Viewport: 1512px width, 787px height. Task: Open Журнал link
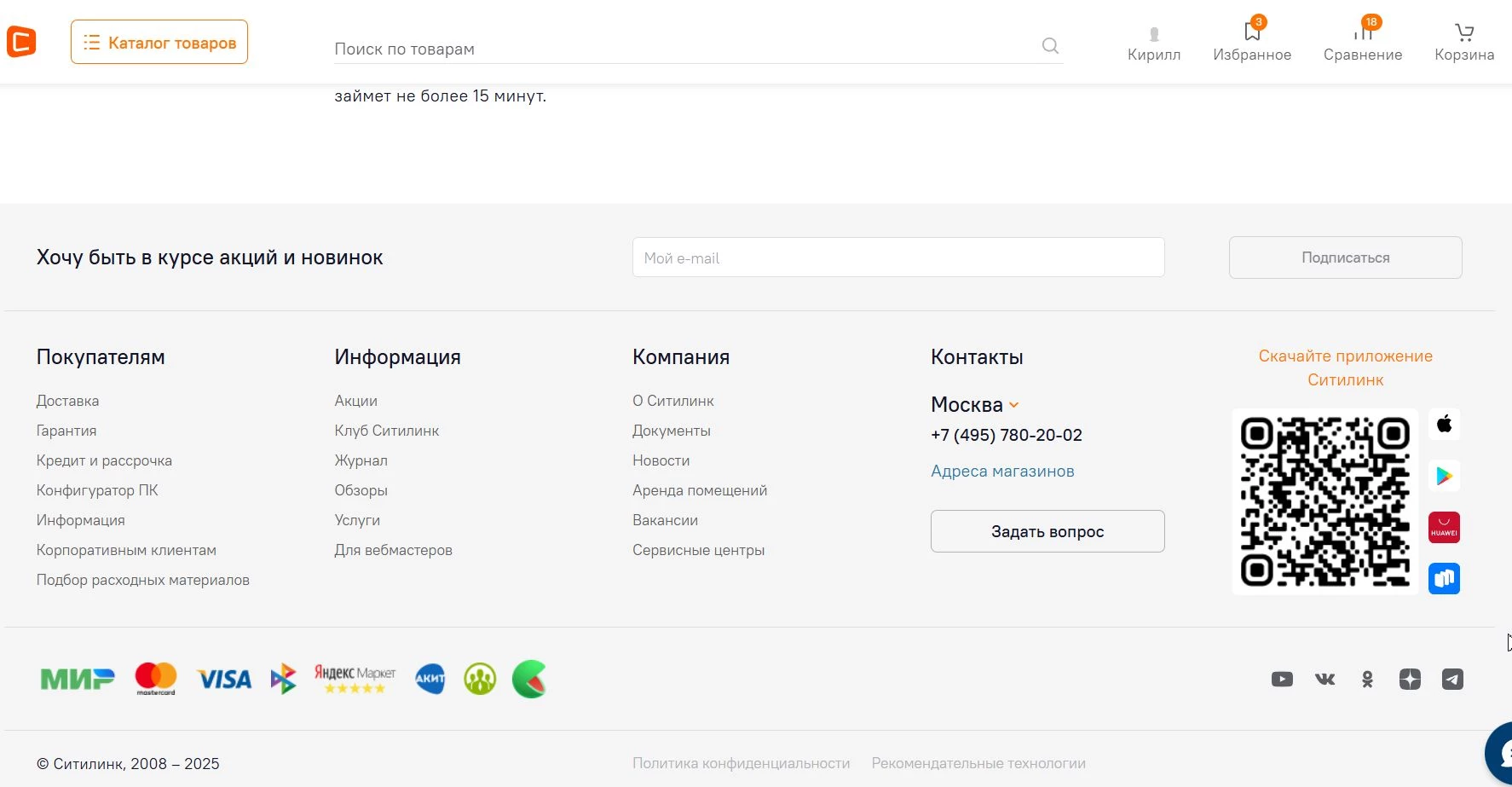[361, 460]
